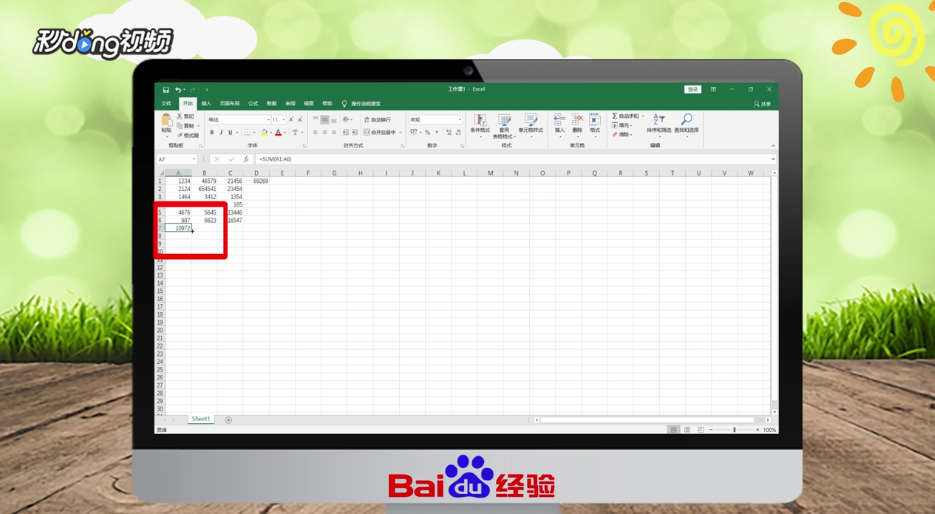935x514 pixels.
Task: Click the red font color button
Action: (x=278, y=132)
